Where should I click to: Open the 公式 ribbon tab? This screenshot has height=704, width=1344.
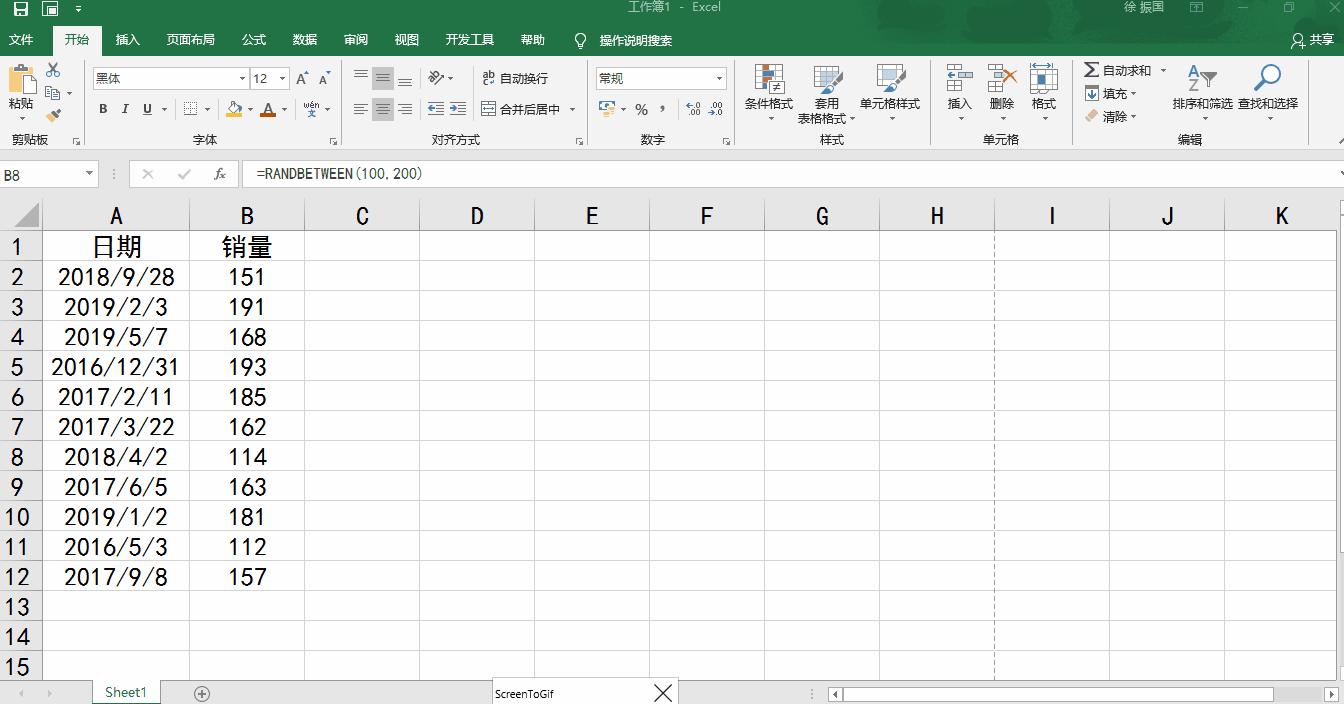coord(254,40)
